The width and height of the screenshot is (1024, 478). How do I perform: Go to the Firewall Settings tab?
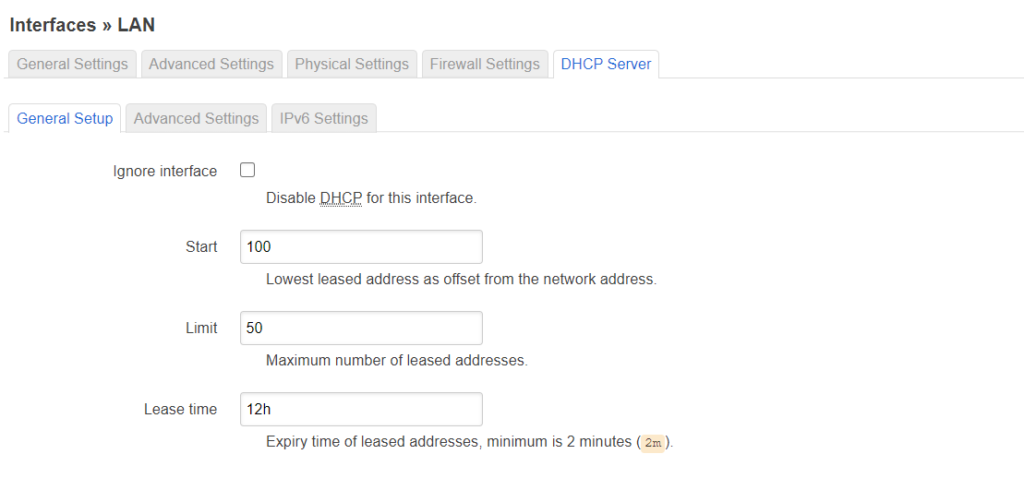click(x=485, y=64)
